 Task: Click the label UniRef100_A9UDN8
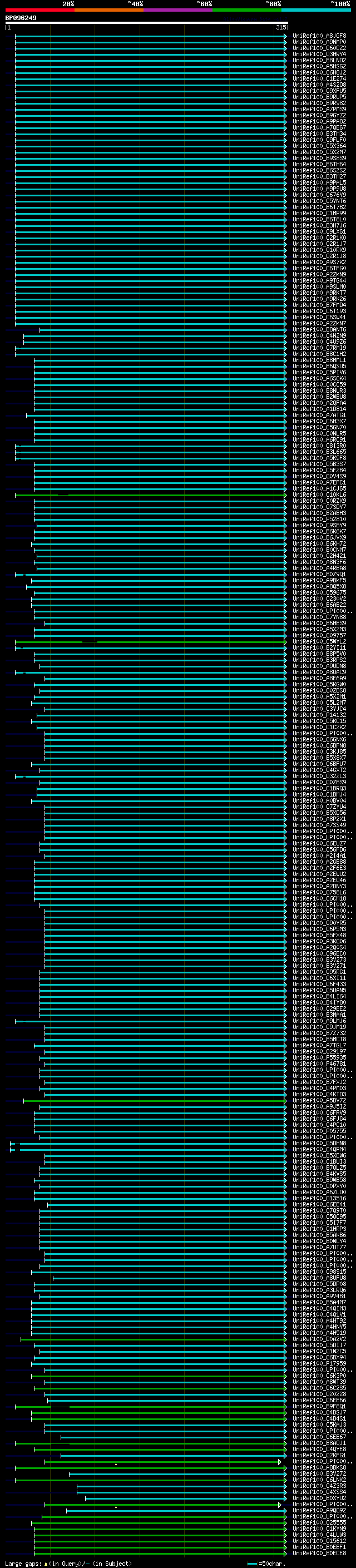pyautogui.click(x=319, y=666)
